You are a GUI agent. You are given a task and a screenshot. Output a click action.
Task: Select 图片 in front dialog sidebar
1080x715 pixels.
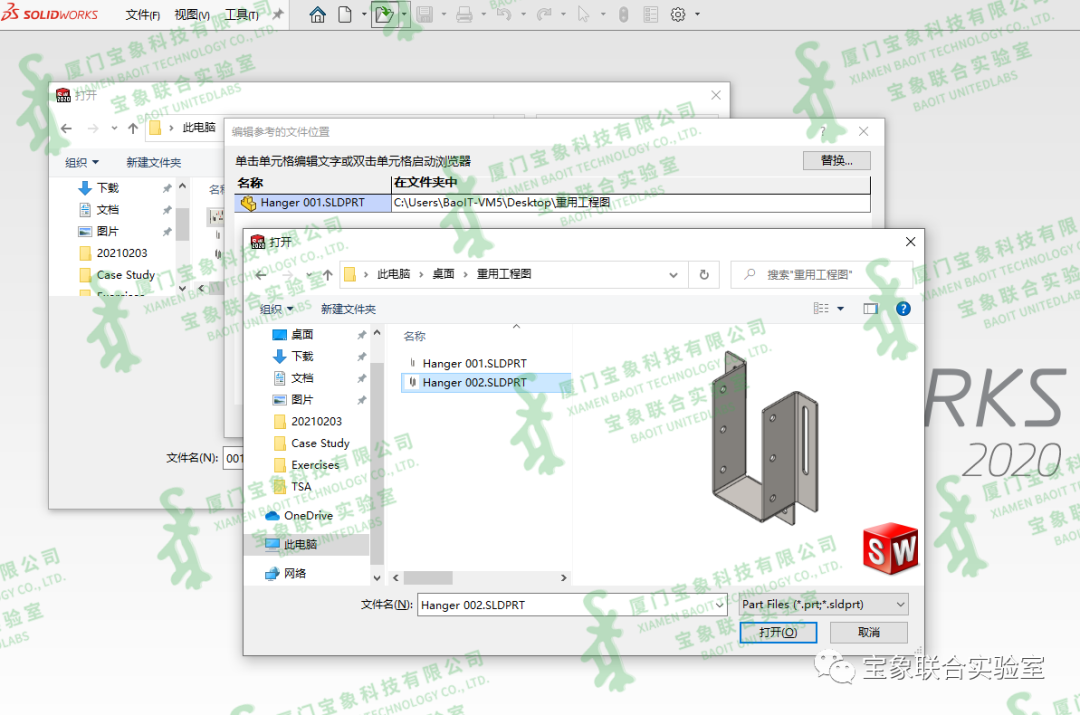click(x=302, y=400)
